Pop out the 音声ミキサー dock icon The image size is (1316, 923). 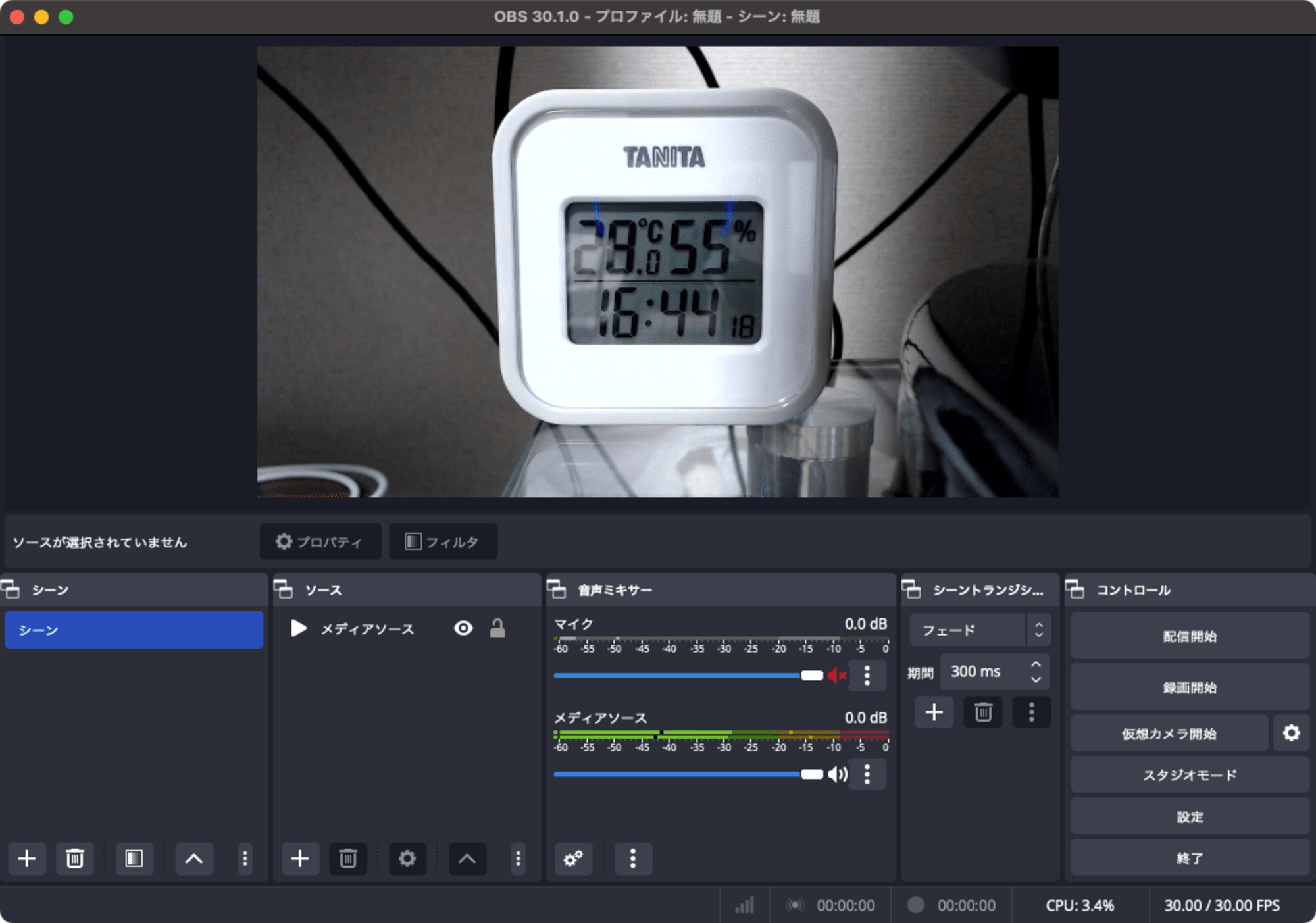point(557,589)
